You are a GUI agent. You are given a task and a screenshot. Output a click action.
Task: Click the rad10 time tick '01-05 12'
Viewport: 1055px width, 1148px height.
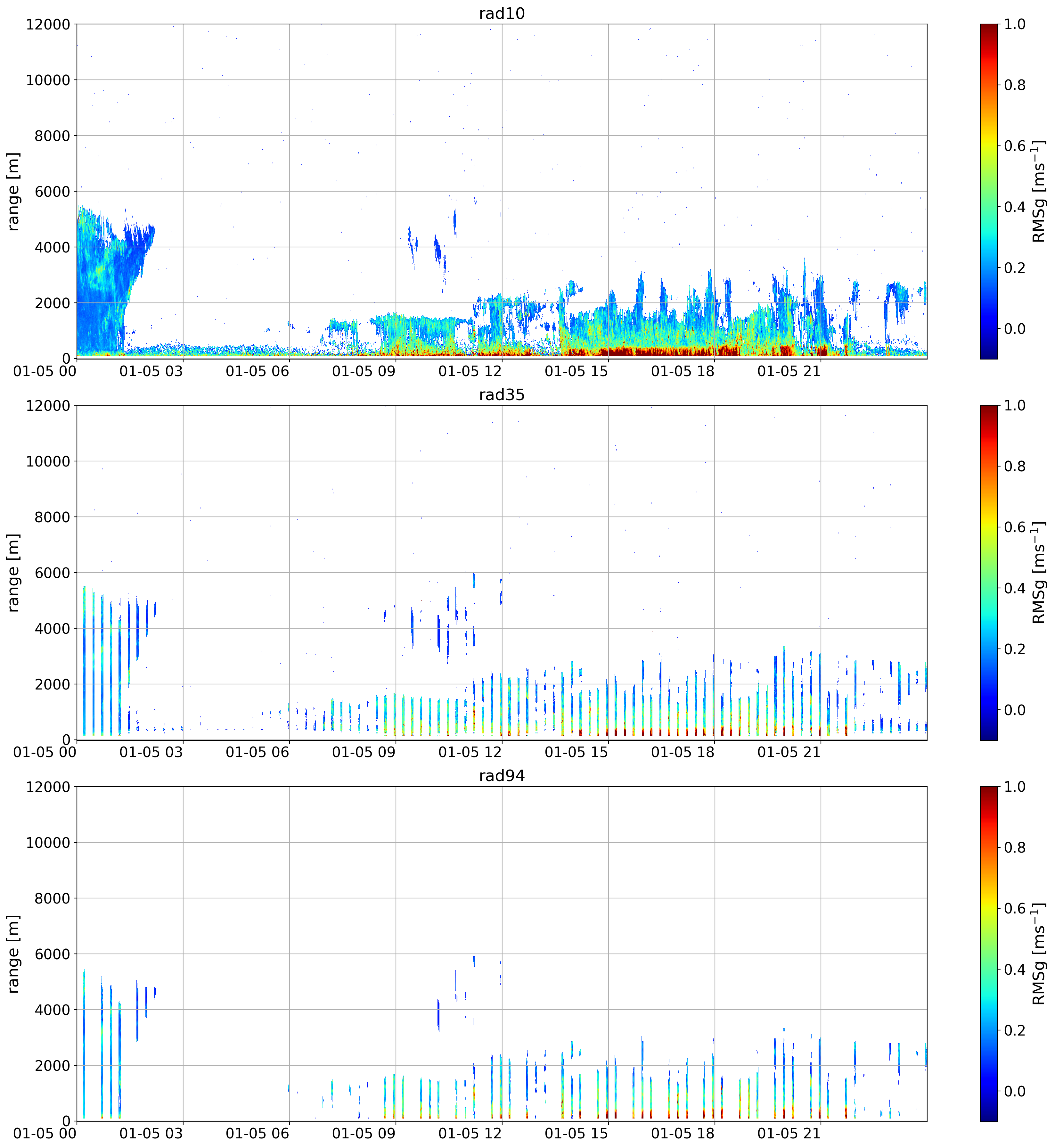(470, 371)
